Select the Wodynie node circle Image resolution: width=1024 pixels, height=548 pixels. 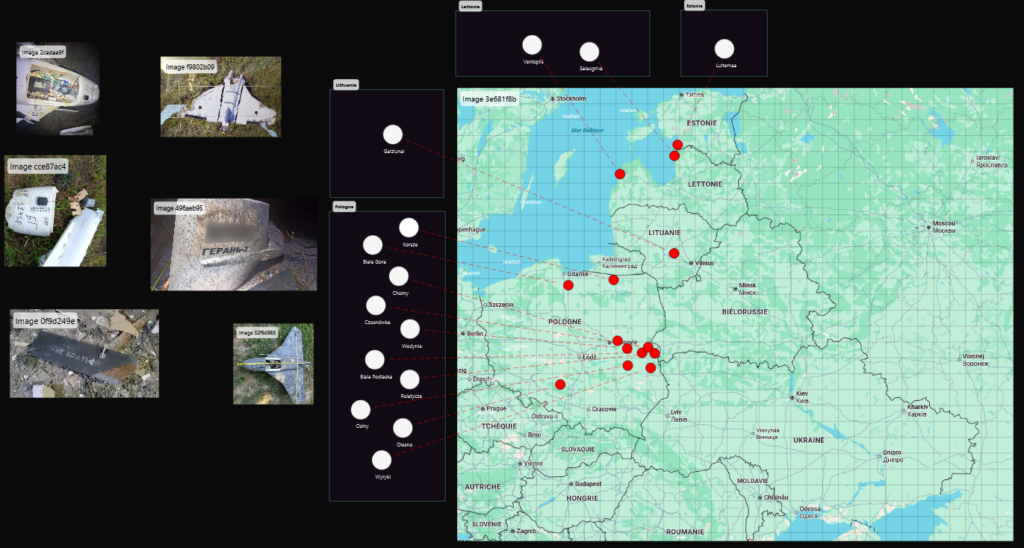coord(410,329)
